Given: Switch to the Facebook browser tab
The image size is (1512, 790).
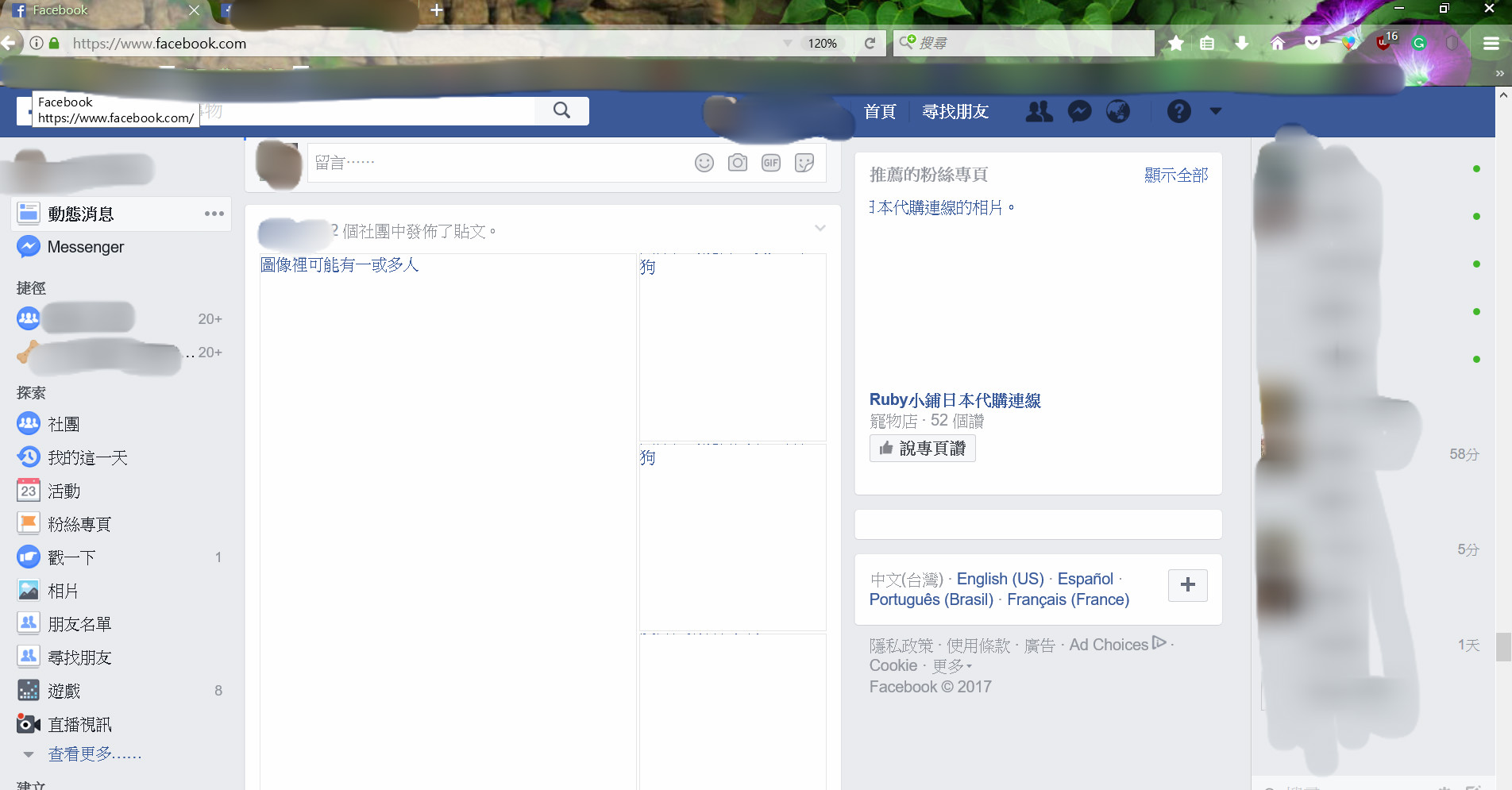Looking at the screenshot, I should [103, 11].
